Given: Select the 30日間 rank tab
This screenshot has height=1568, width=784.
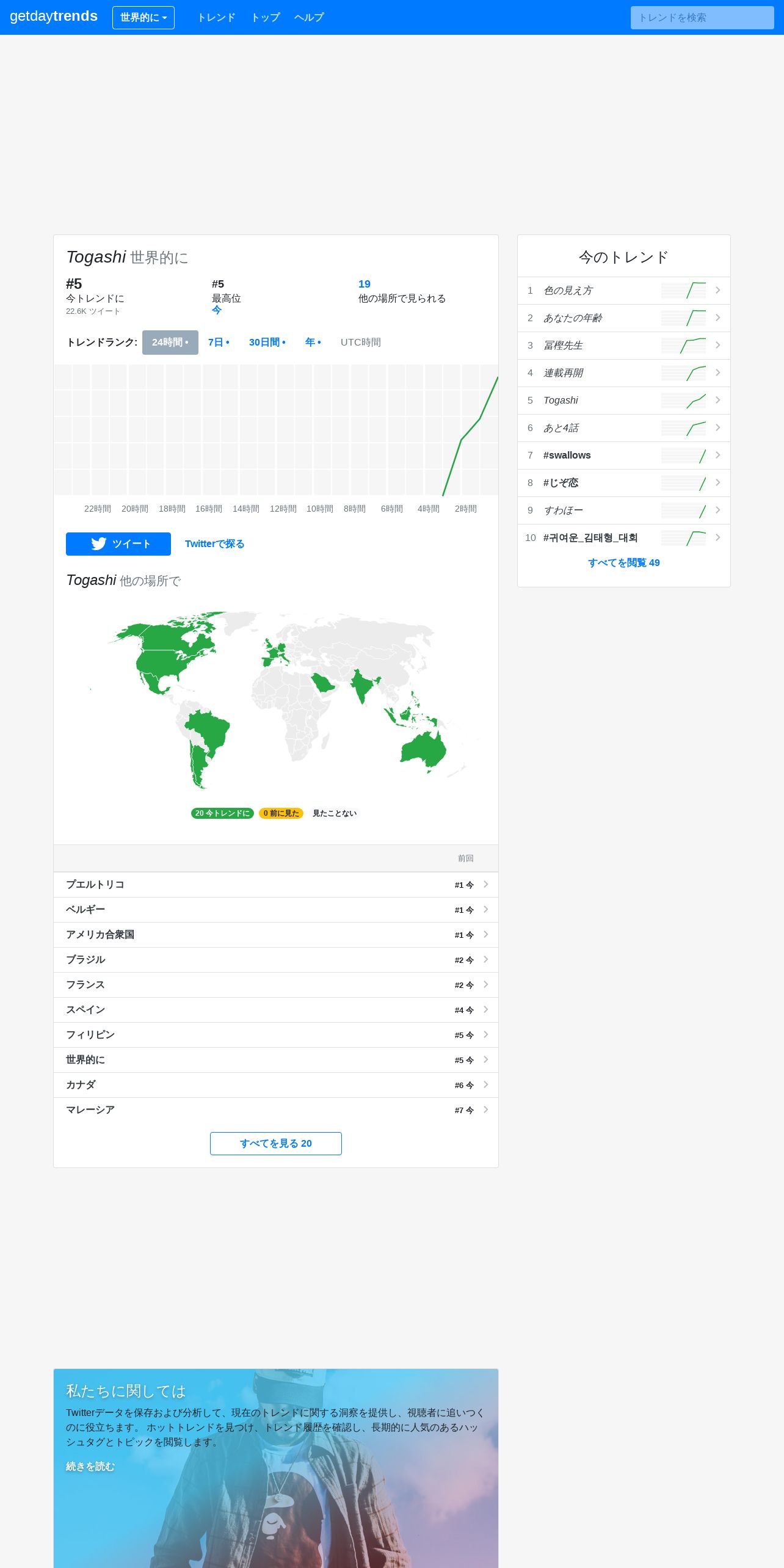Looking at the screenshot, I should tap(267, 343).
